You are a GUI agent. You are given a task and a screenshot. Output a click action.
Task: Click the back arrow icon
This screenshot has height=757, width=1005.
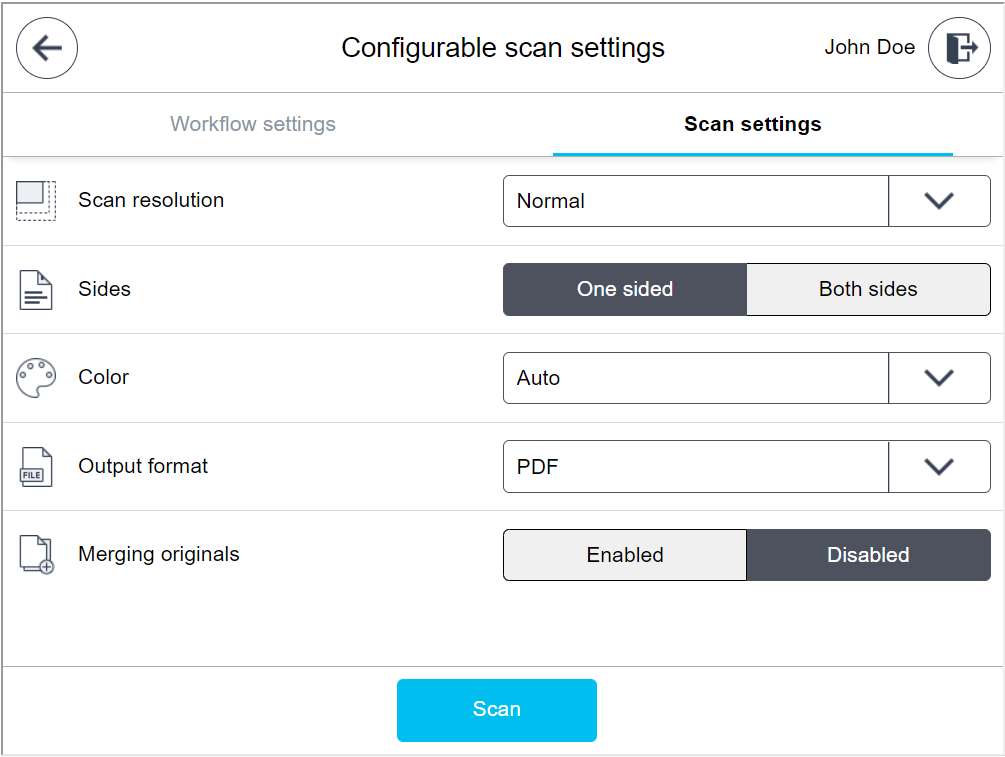pyautogui.click(x=46, y=48)
